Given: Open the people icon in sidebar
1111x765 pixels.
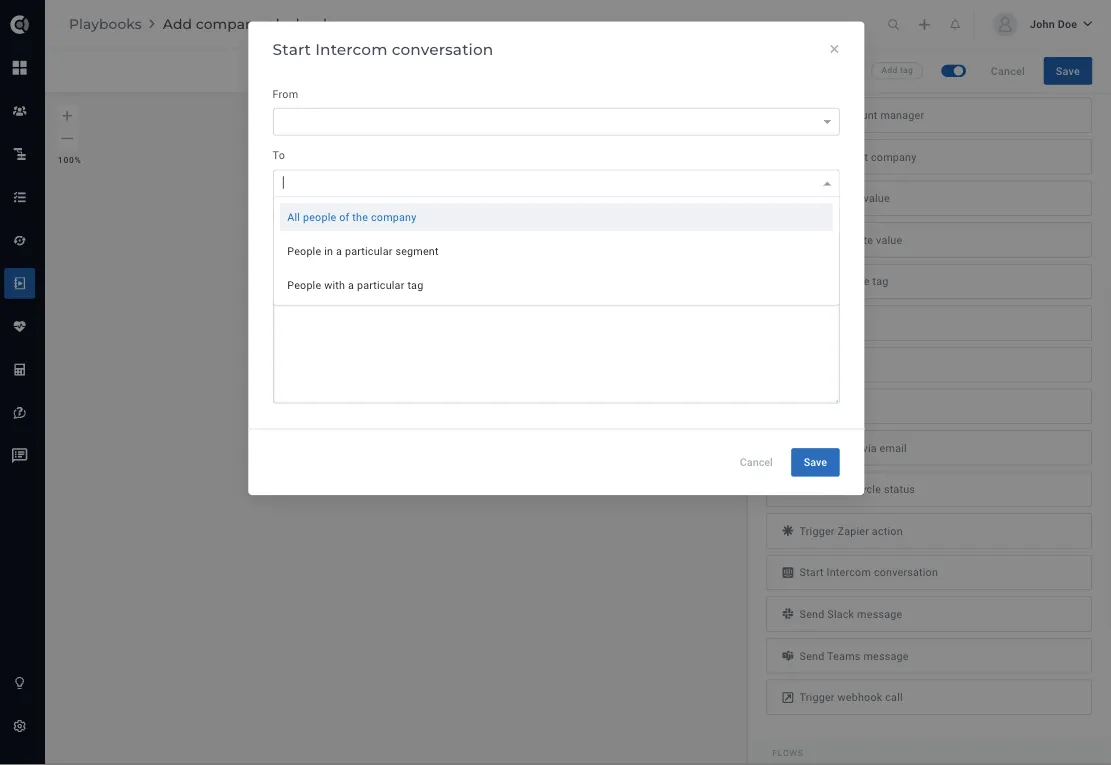Looking at the screenshot, I should coord(20,110).
